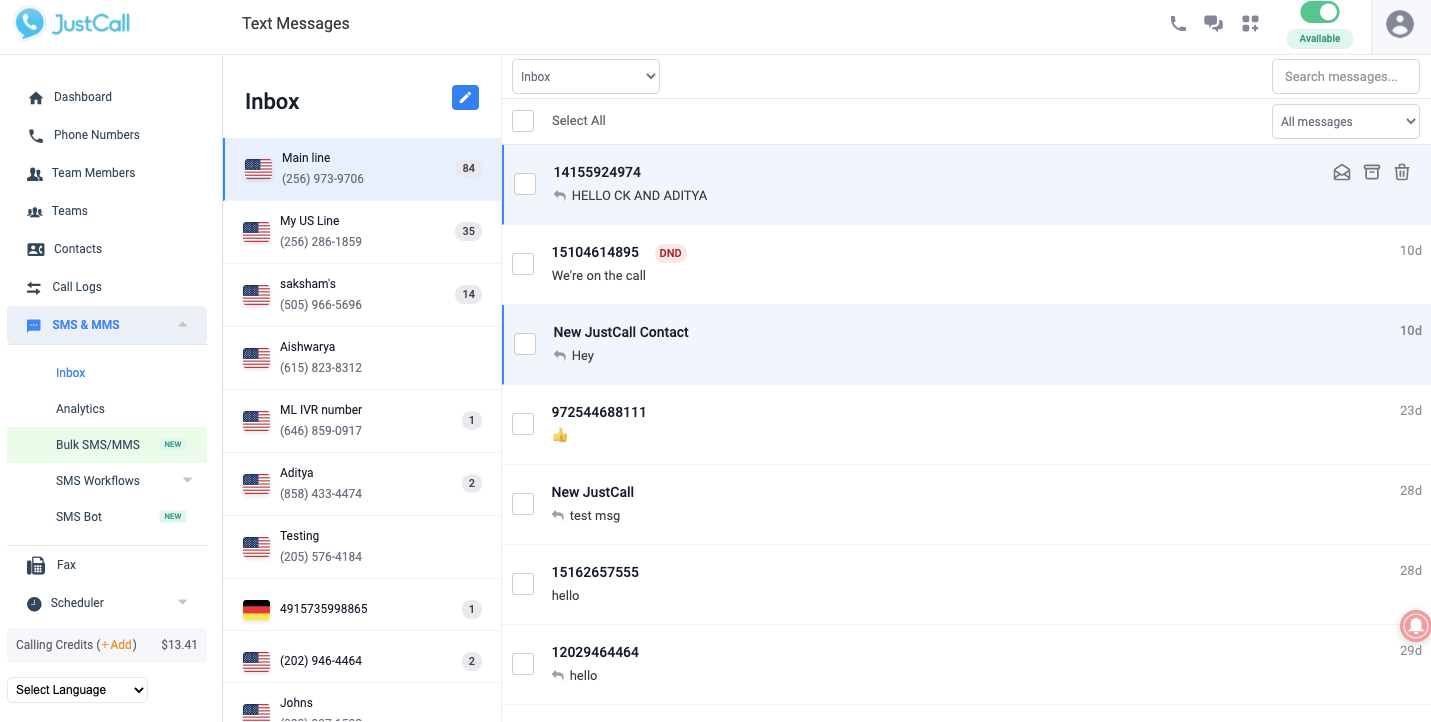Tick the checkbox for 15104614895 message
The height and width of the screenshot is (722, 1431).
point(523,264)
